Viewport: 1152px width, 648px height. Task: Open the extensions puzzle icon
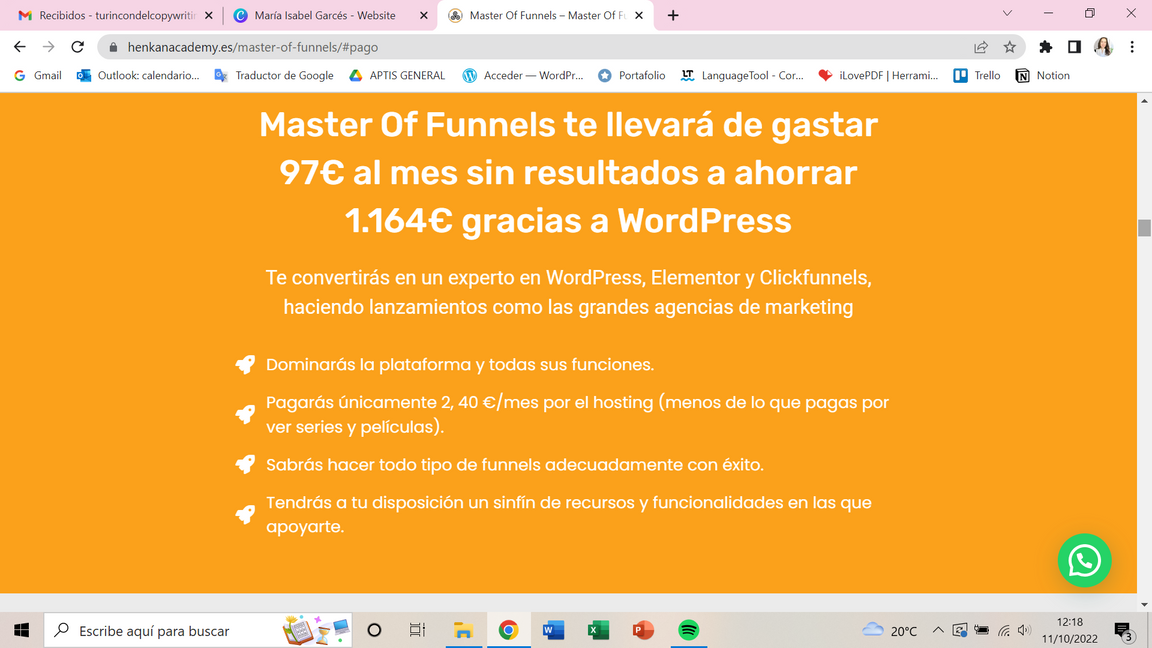click(1045, 47)
